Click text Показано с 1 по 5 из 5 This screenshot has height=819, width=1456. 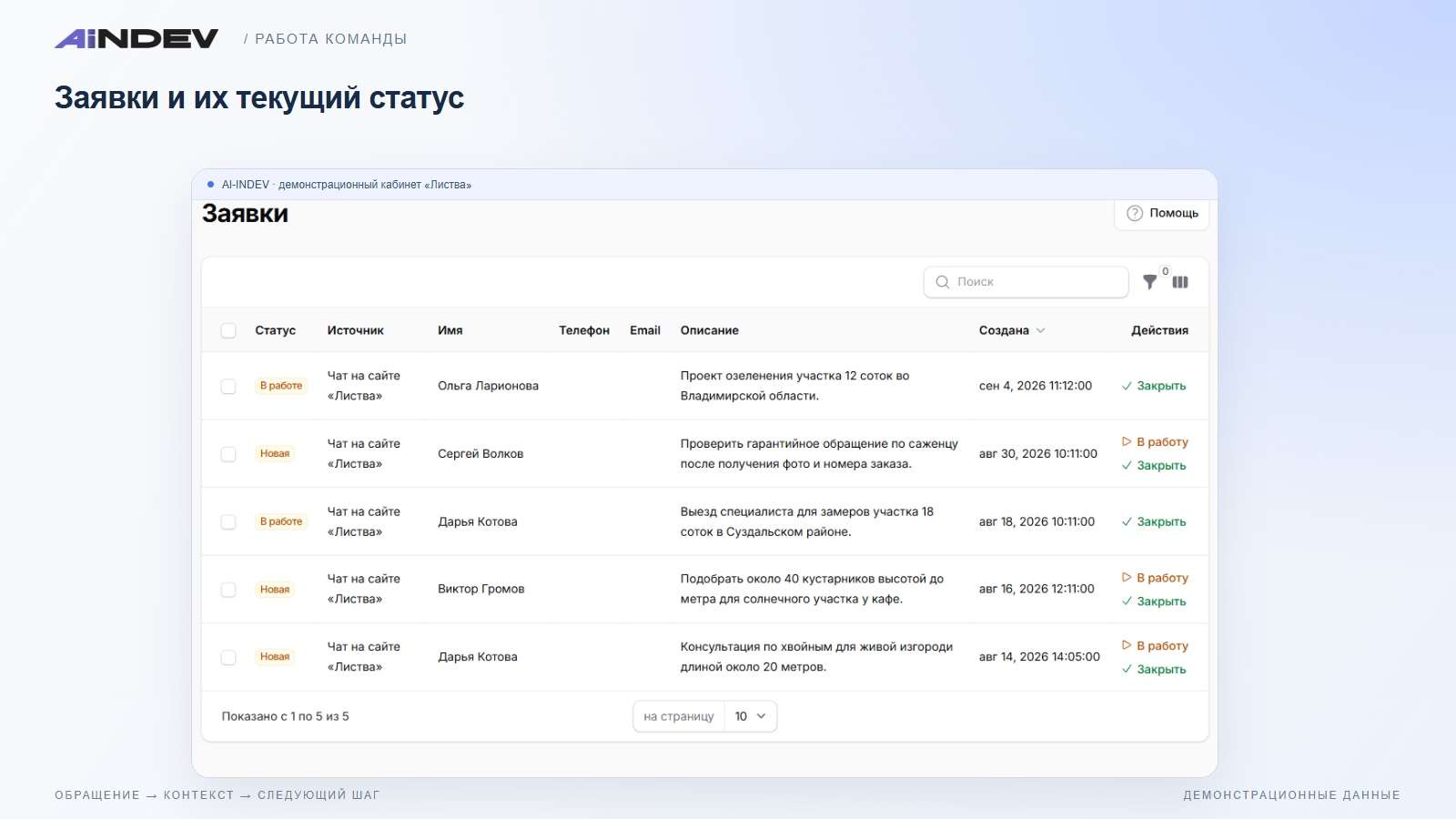pyautogui.click(x=285, y=716)
